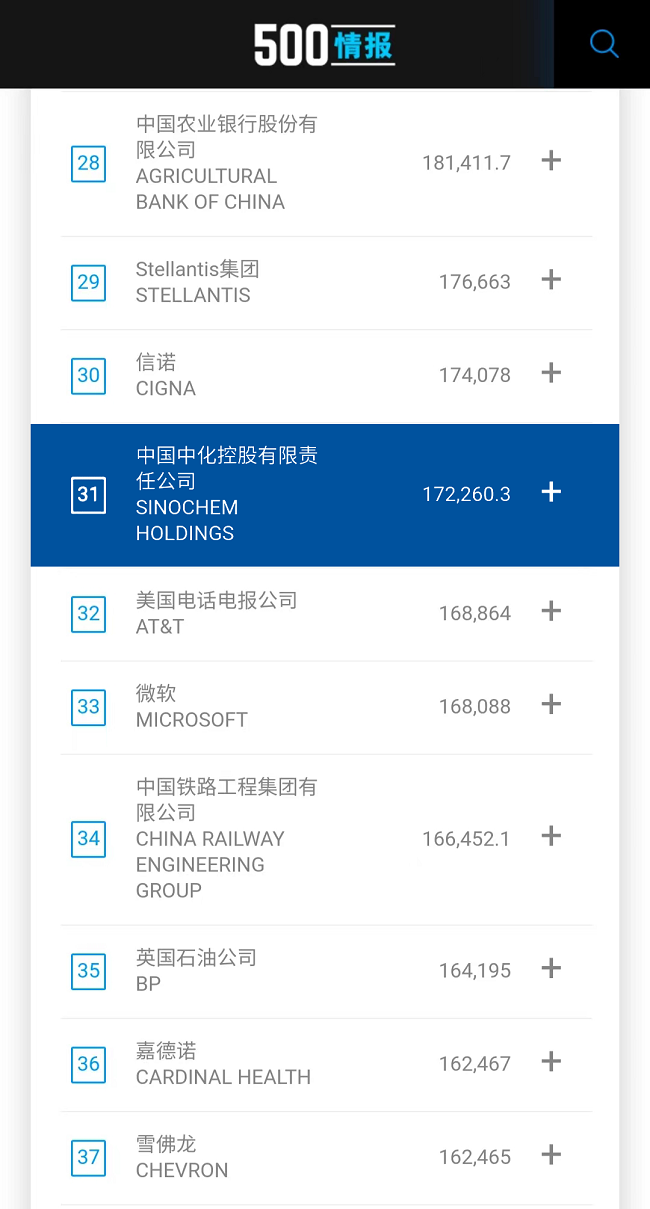This screenshot has width=650, height=1209.
Task: Expand Chevron row plus icon
Action: 551,1155
